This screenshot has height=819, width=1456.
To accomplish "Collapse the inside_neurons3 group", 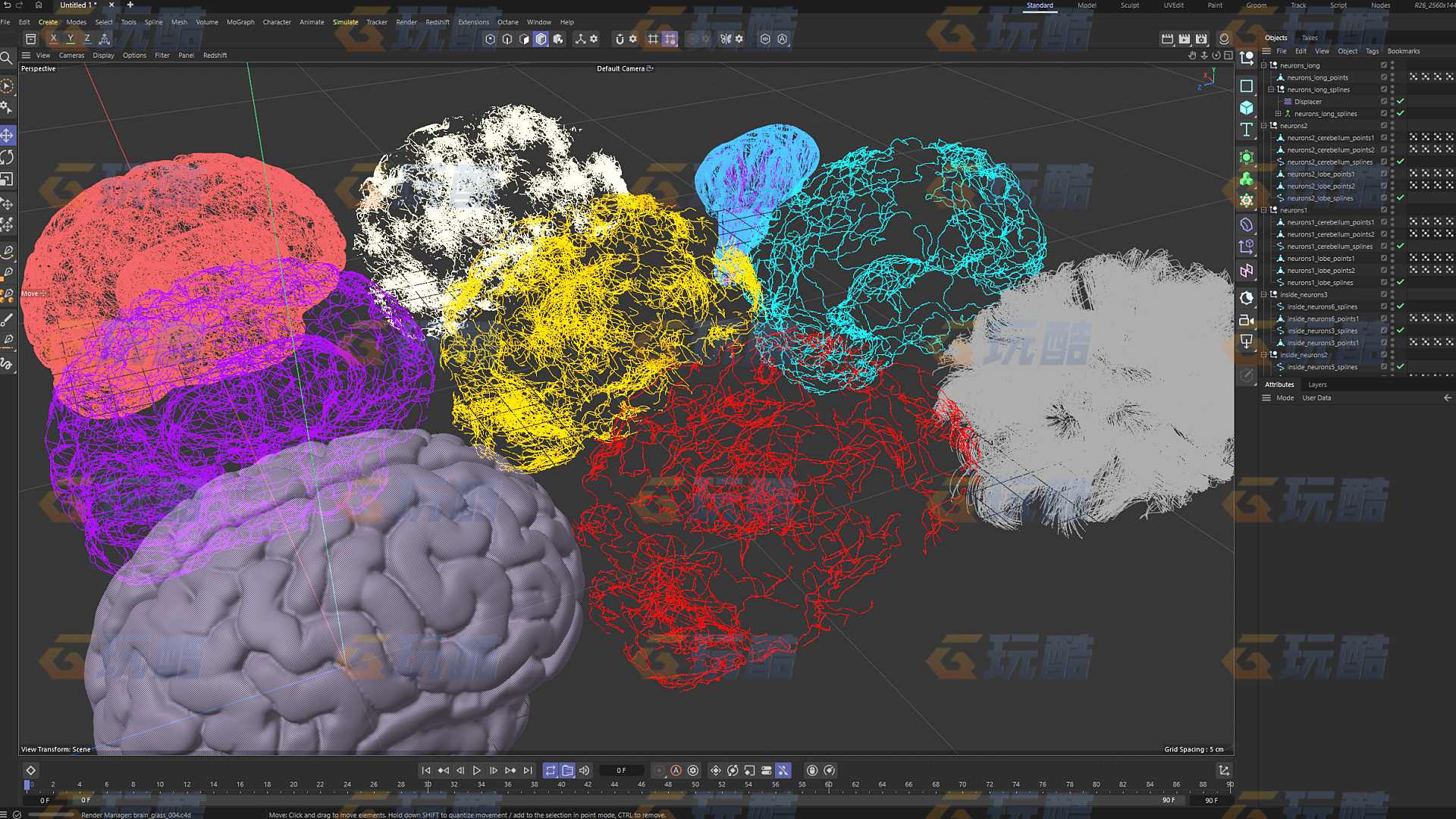I will point(1264,295).
